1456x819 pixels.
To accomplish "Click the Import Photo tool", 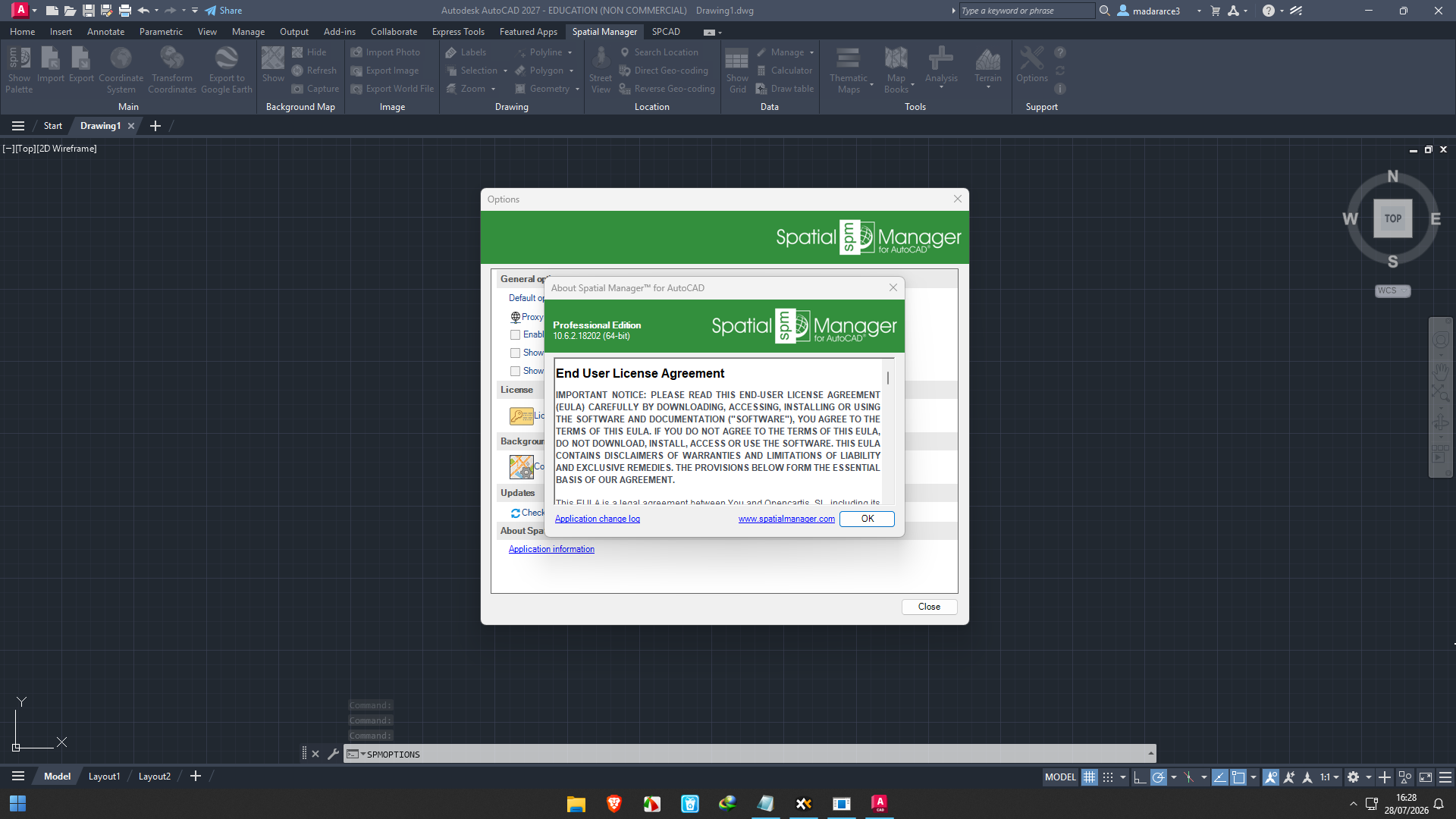I will 385,52.
